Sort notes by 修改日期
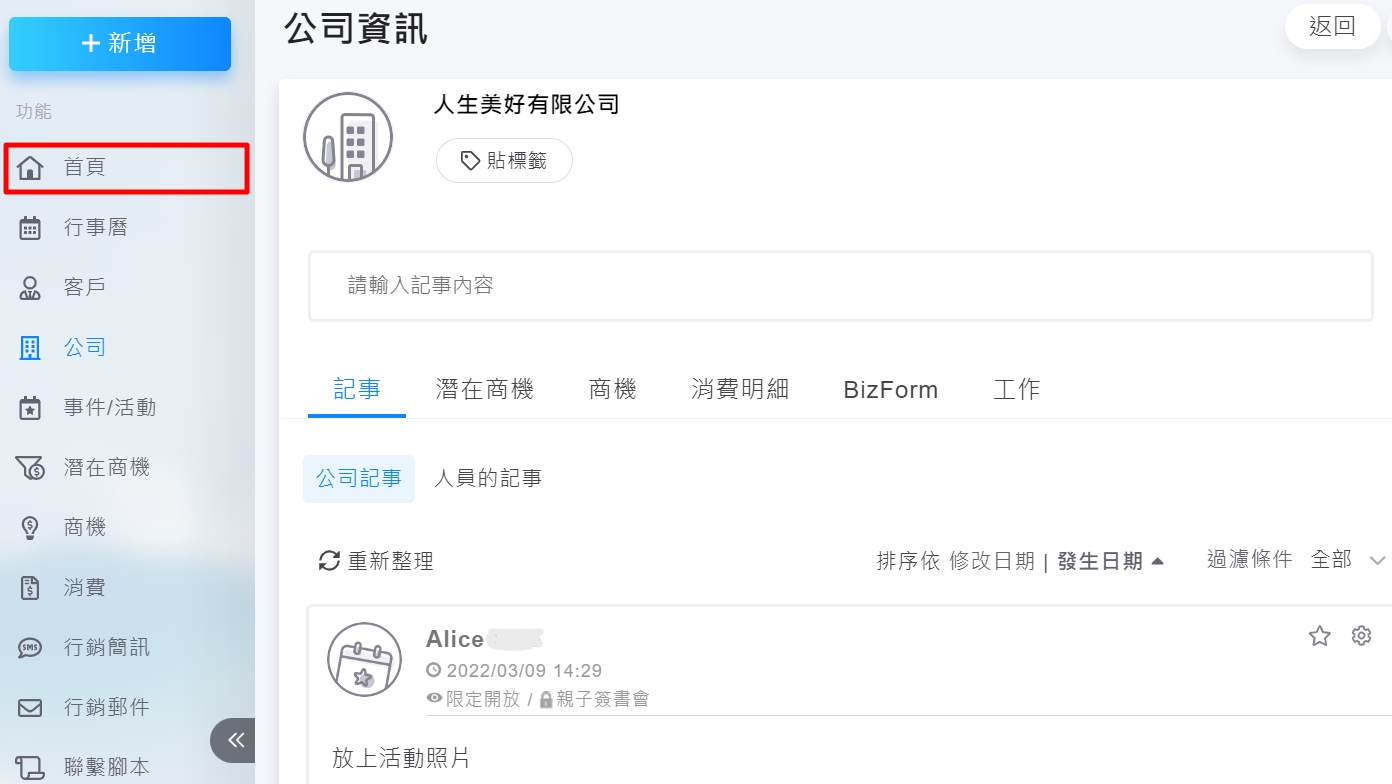The image size is (1392, 784). point(991,561)
